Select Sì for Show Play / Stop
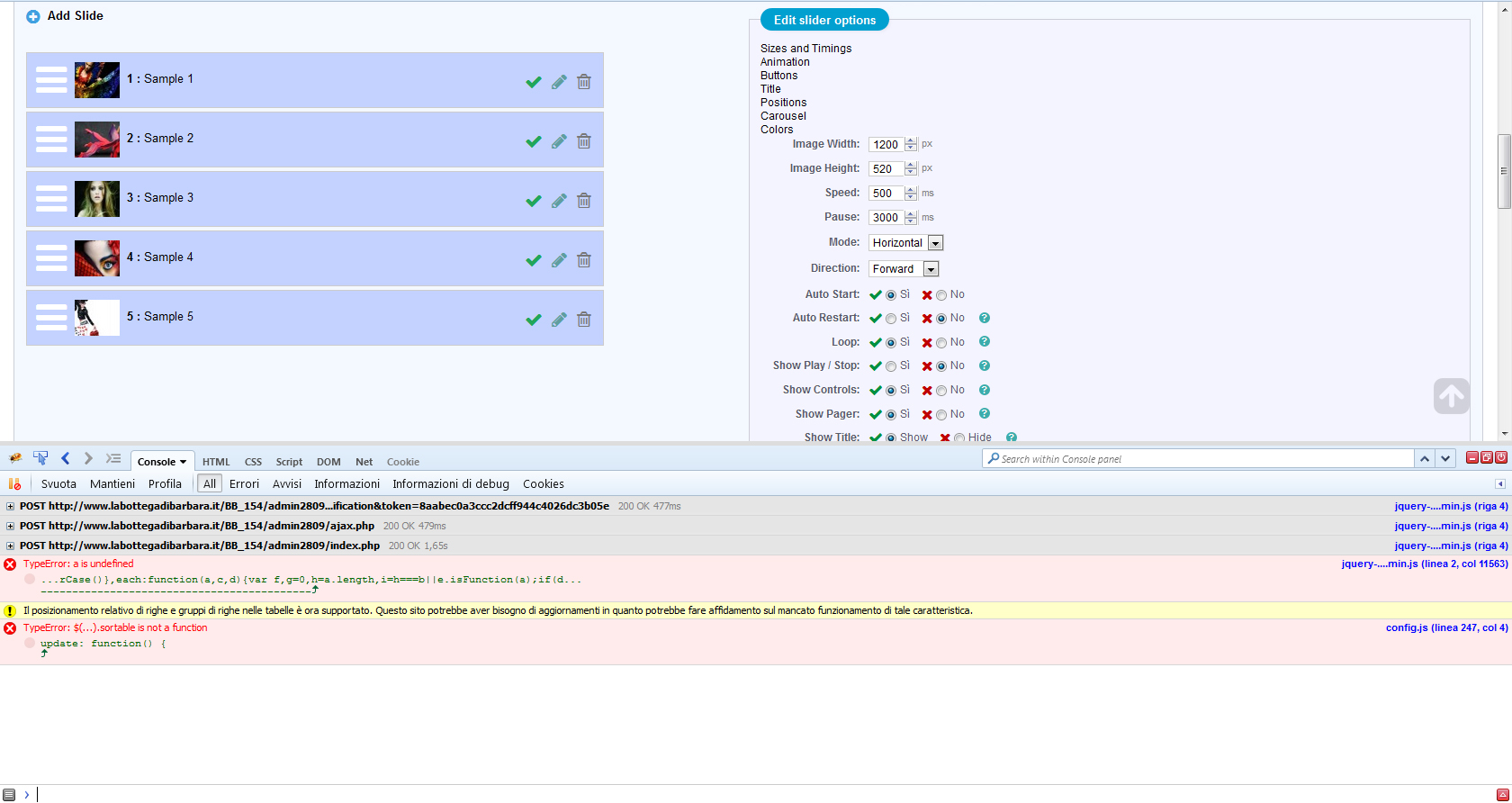This screenshot has height=803, width=1512. point(891,366)
